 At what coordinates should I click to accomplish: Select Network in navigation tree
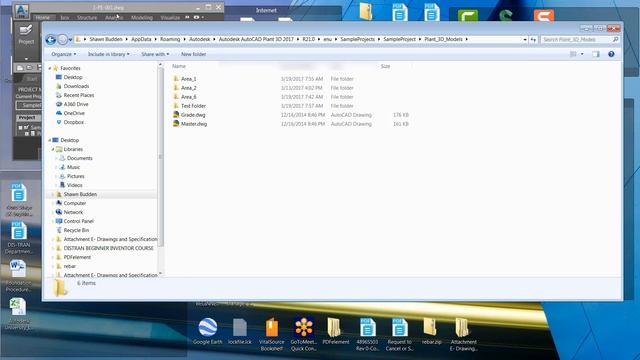73,212
